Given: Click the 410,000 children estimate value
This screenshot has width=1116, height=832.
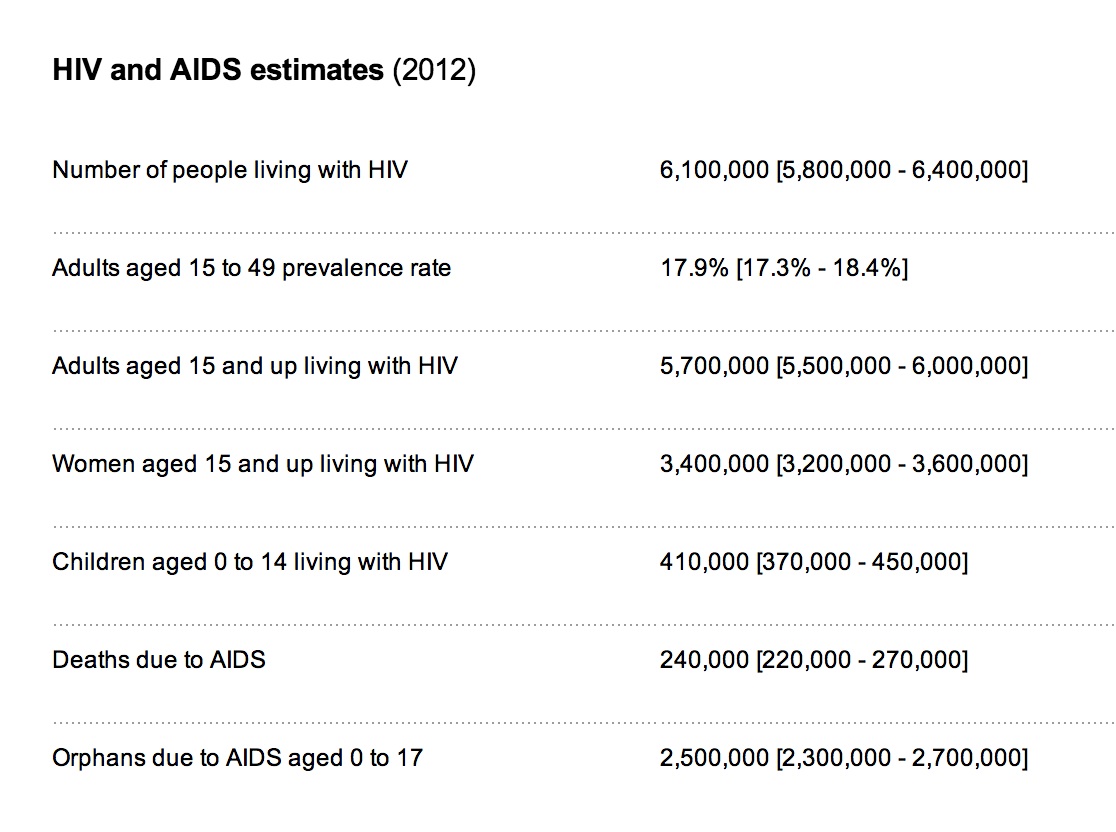Looking at the screenshot, I should tap(704, 562).
